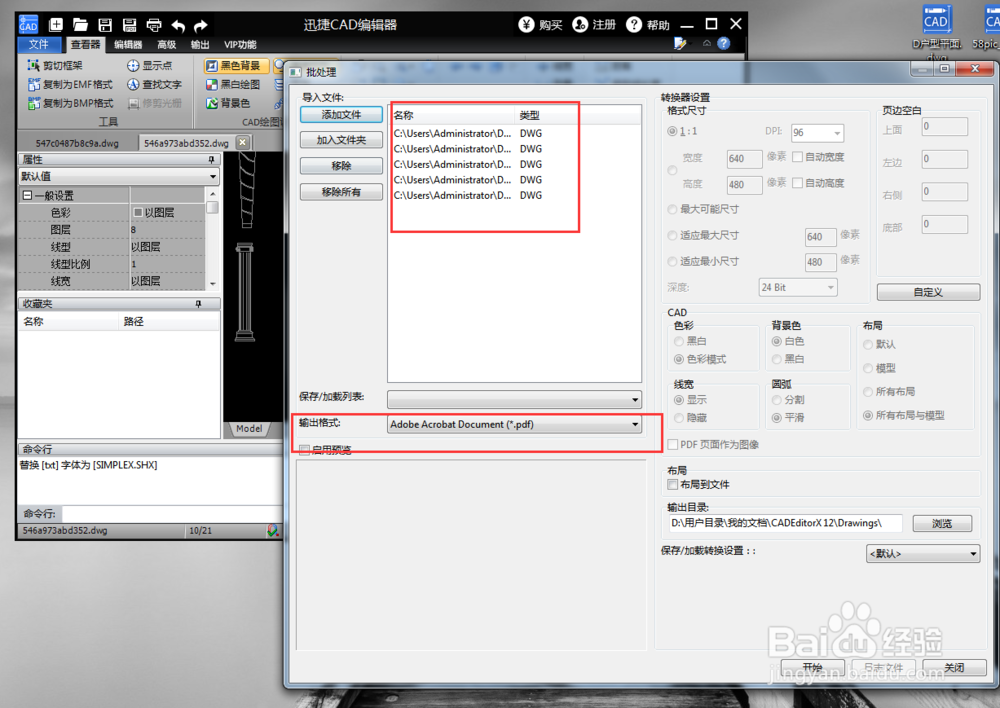The width and height of the screenshot is (1000, 708).
Task: Click properties list scroll down arrow
Action: pyautogui.click(x=212, y=283)
